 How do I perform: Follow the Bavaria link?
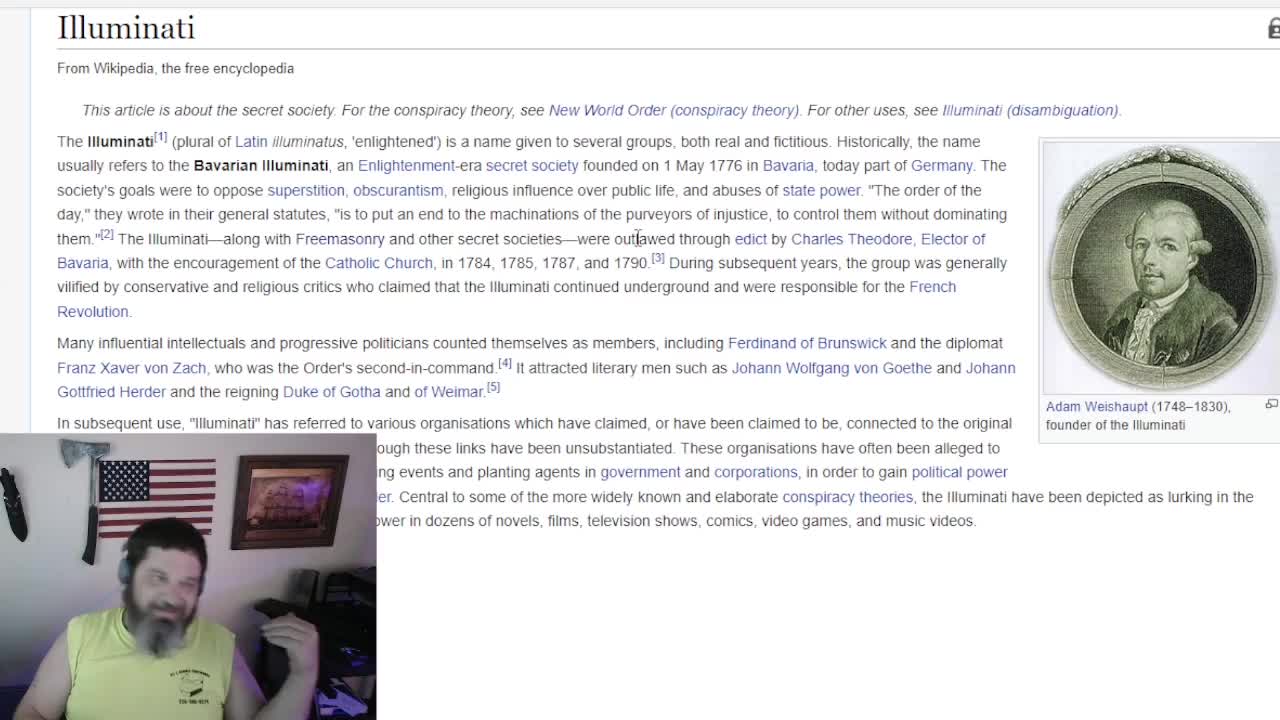(x=788, y=166)
